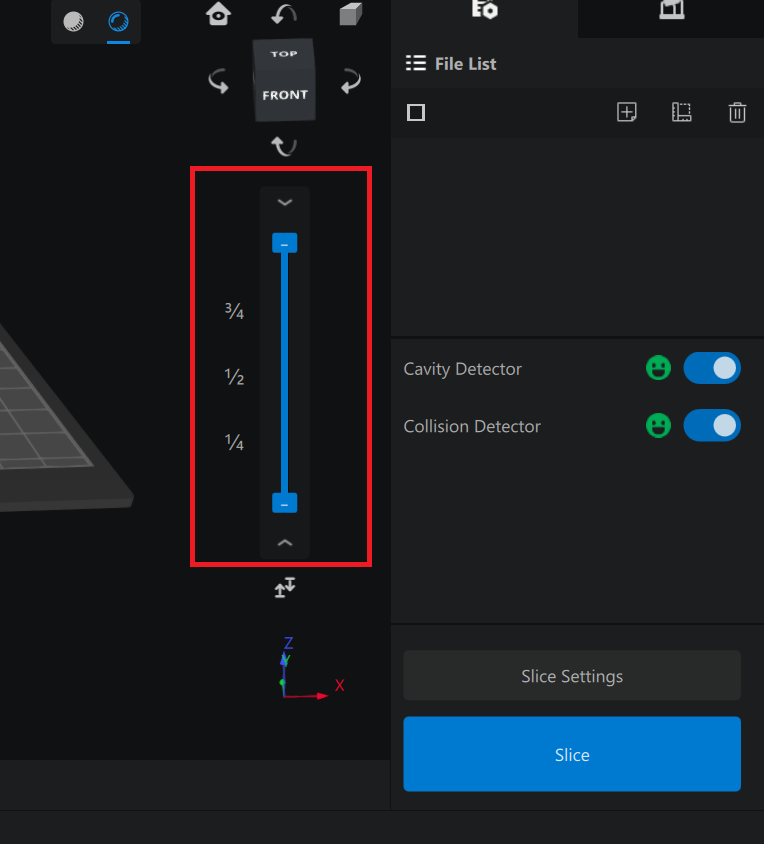Rotate view right with curved arrow
The width and height of the screenshot is (764, 844).
[350, 81]
